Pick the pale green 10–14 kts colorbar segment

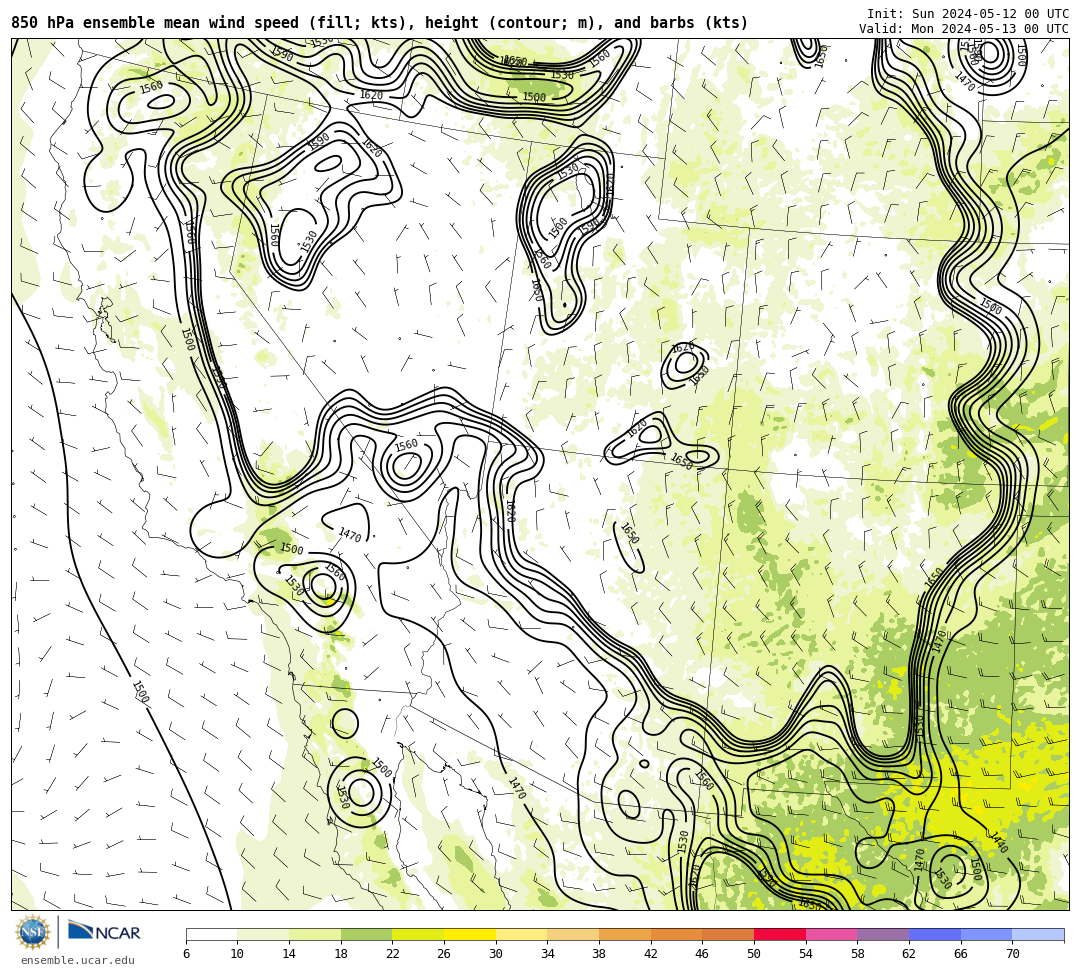[263, 934]
